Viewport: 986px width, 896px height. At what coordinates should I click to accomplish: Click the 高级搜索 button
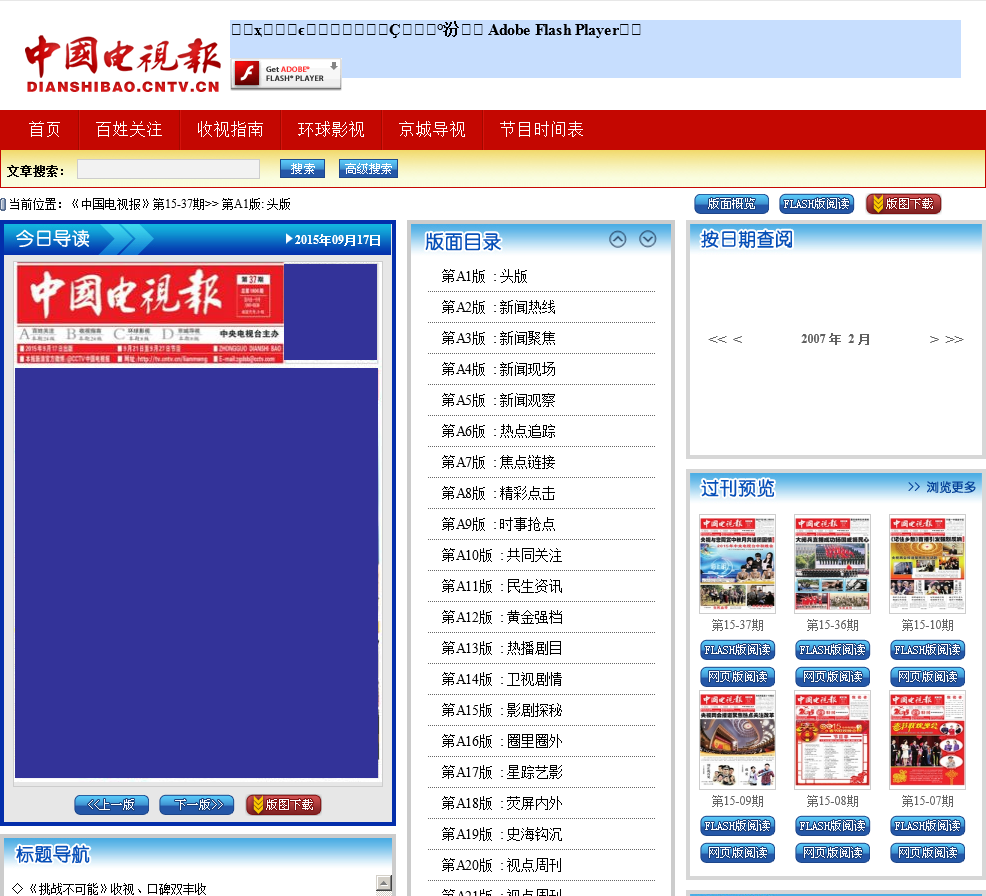click(368, 169)
